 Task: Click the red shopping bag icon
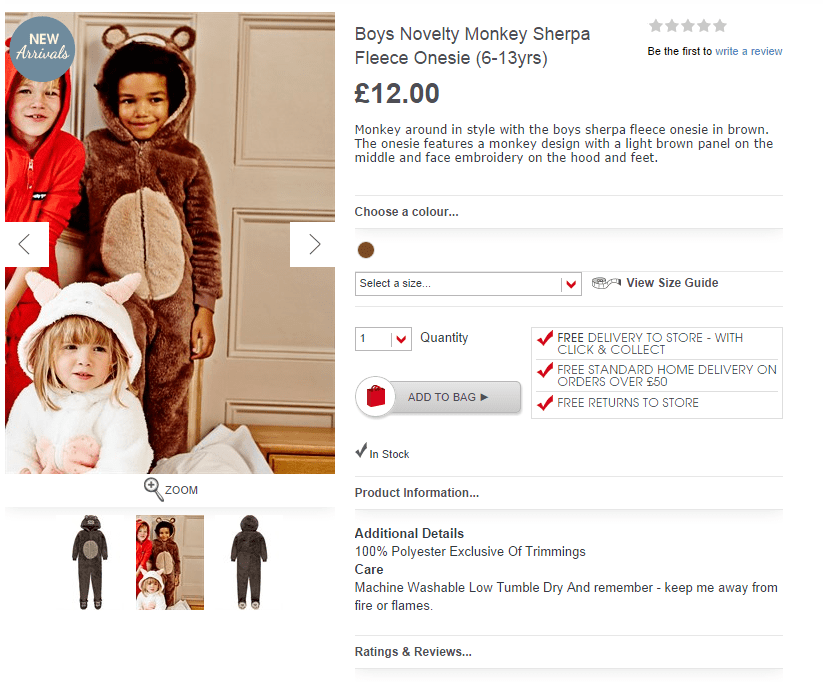[377, 397]
